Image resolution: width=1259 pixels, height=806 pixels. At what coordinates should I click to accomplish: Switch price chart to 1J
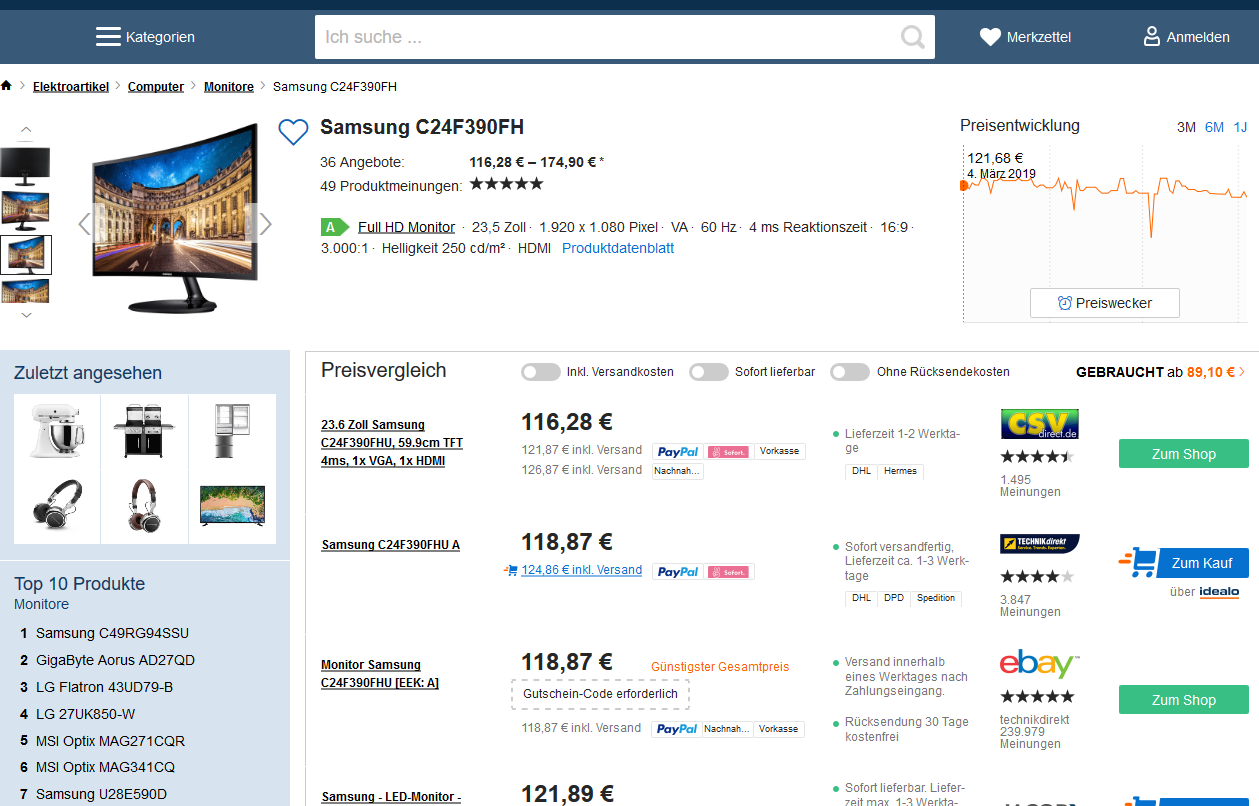1240,127
